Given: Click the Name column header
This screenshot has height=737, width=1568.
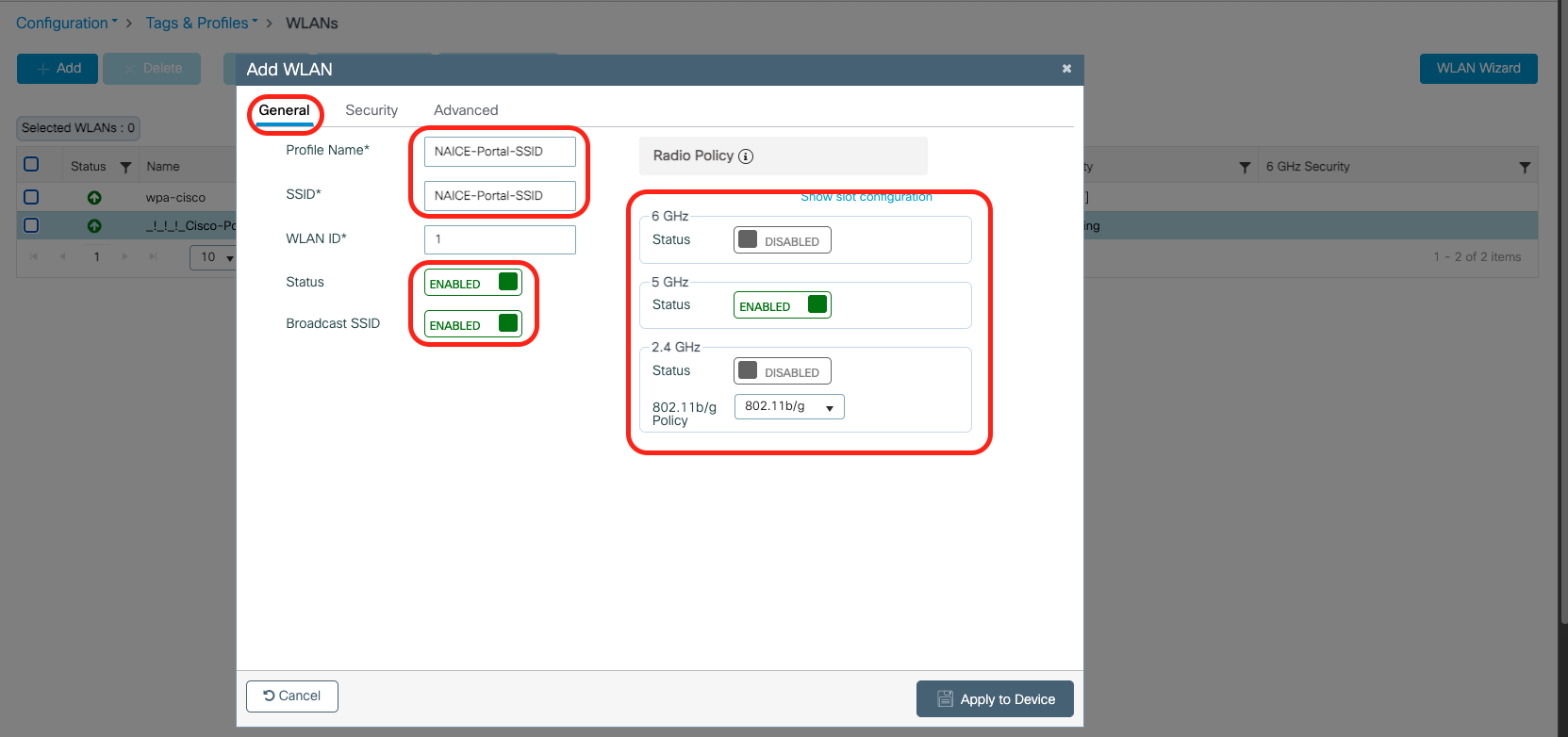Looking at the screenshot, I should coord(163,167).
